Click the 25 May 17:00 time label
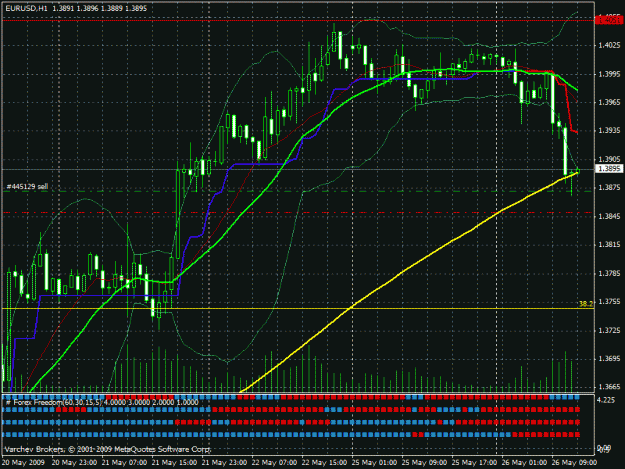Screen dimensions: 625x469 click(x=474, y=463)
